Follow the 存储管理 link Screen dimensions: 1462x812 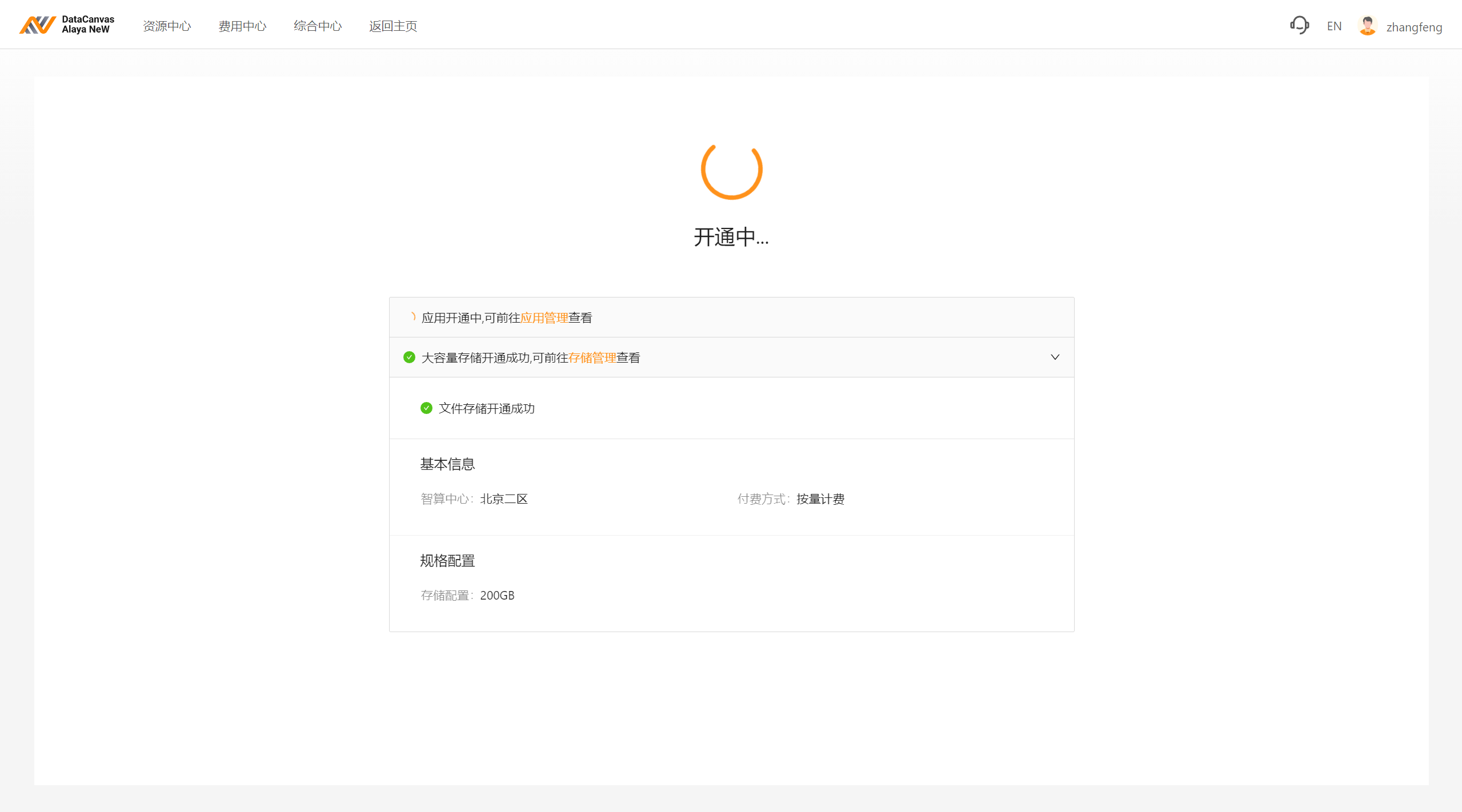point(592,358)
